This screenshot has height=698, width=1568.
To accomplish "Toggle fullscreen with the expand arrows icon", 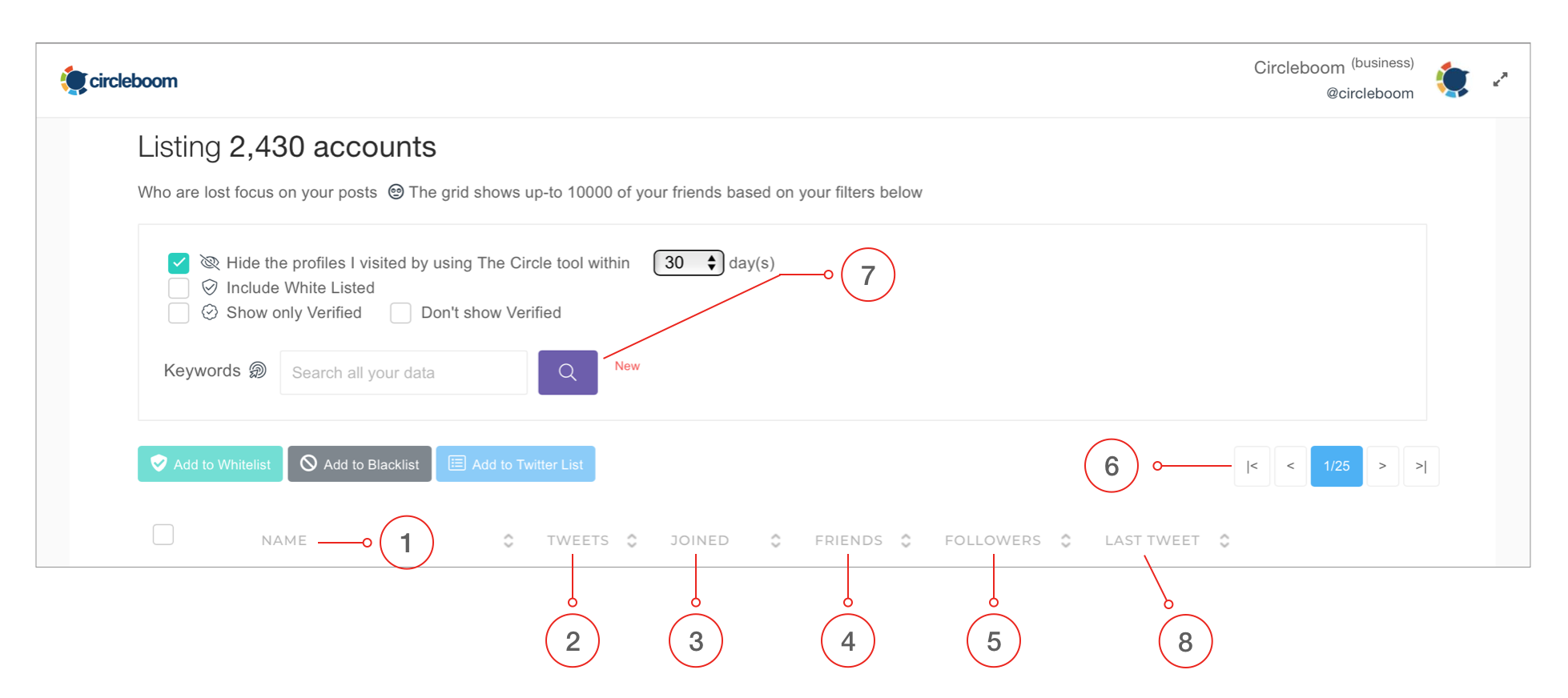I will [x=1501, y=79].
